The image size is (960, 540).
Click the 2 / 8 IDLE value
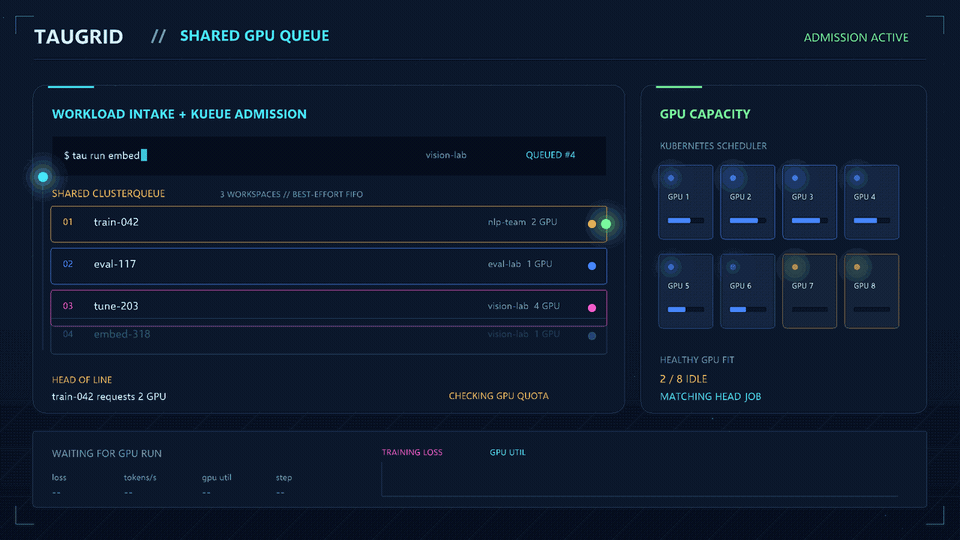[683, 379]
